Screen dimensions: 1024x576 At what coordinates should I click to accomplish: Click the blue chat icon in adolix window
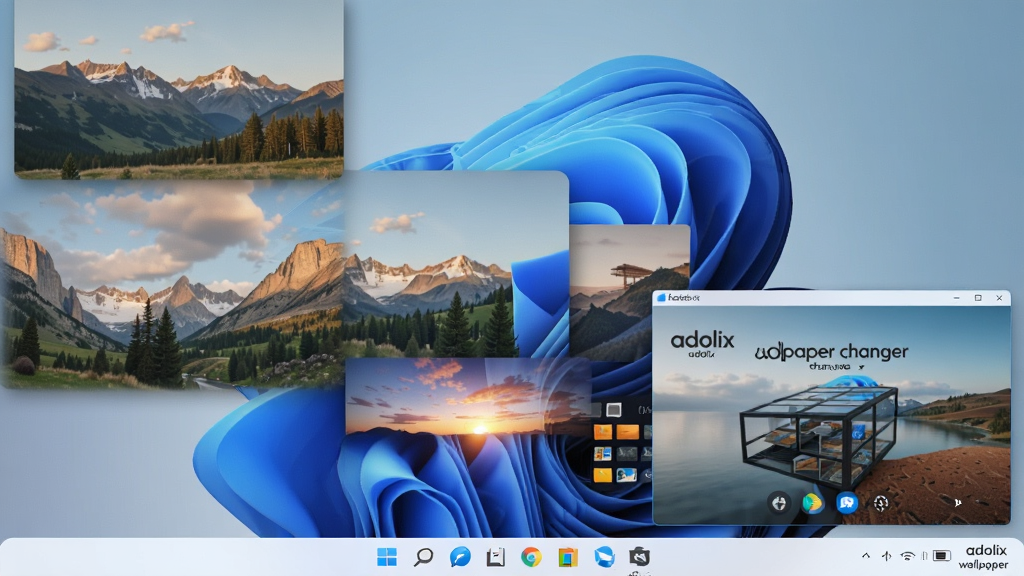(847, 503)
